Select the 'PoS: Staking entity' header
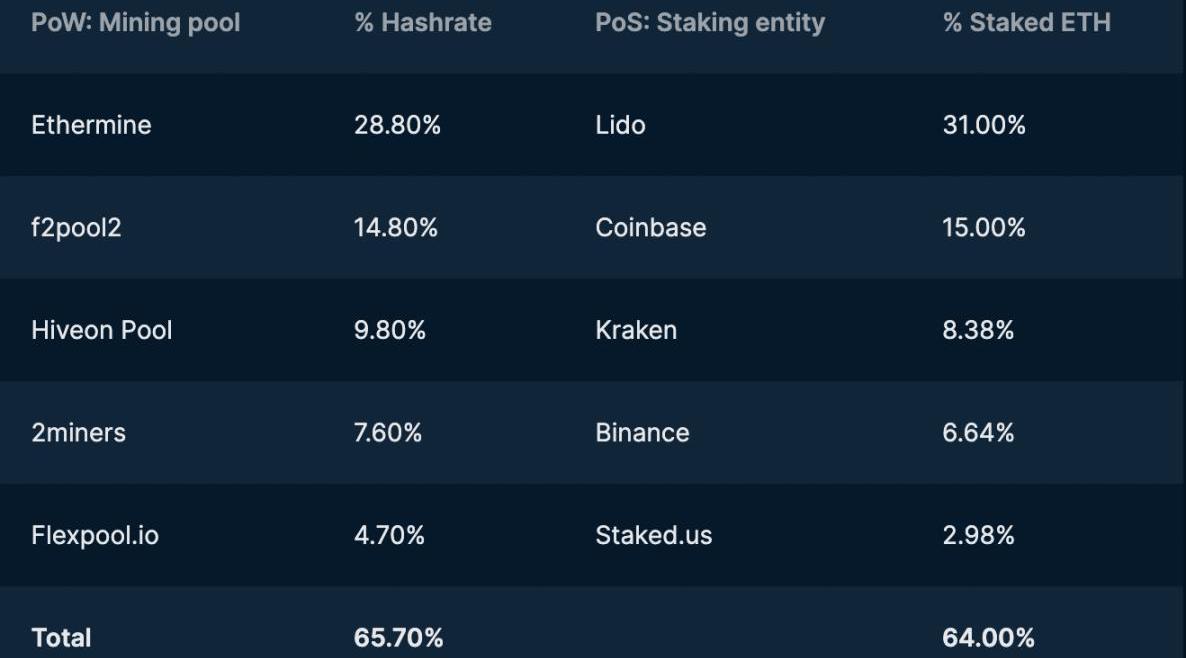The height and width of the screenshot is (658, 1186). click(x=709, y=23)
